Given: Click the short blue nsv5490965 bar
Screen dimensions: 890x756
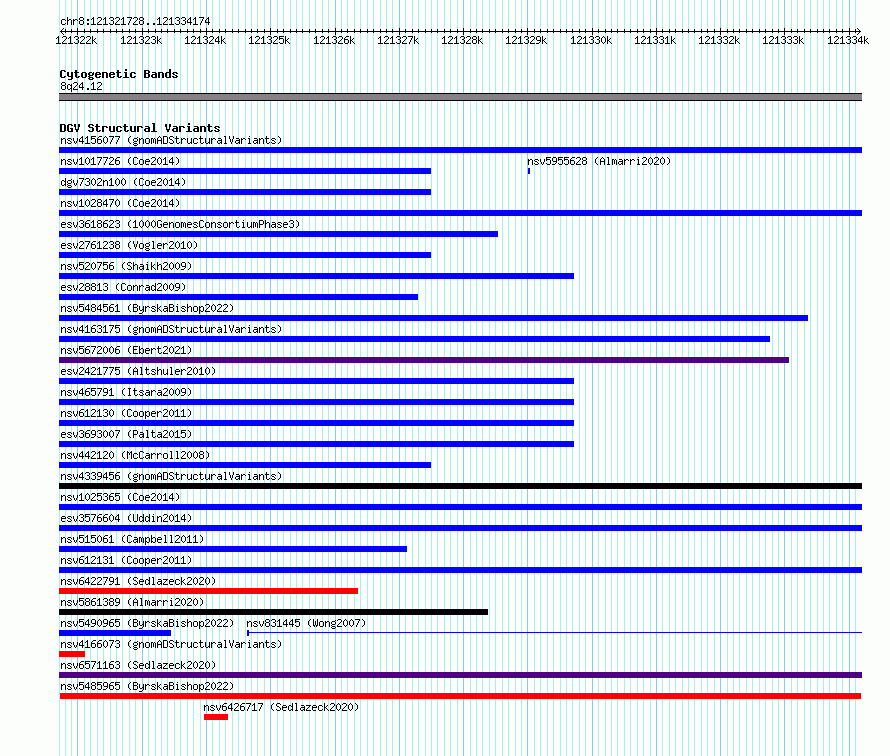Looking at the screenshot, I should (x=115, y=633).
